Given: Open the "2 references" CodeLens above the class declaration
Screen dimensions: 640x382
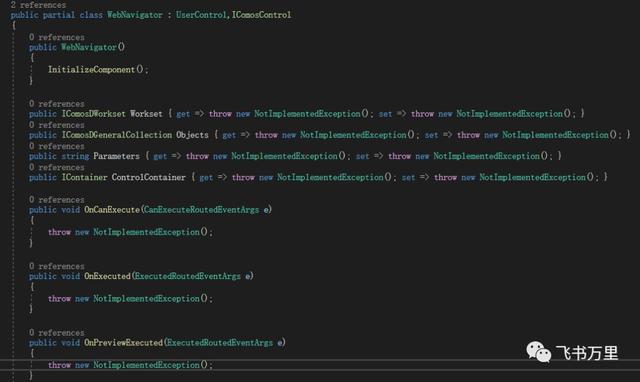Looking at the screenshot, I should pyautogui.click(x=38, y=5).
